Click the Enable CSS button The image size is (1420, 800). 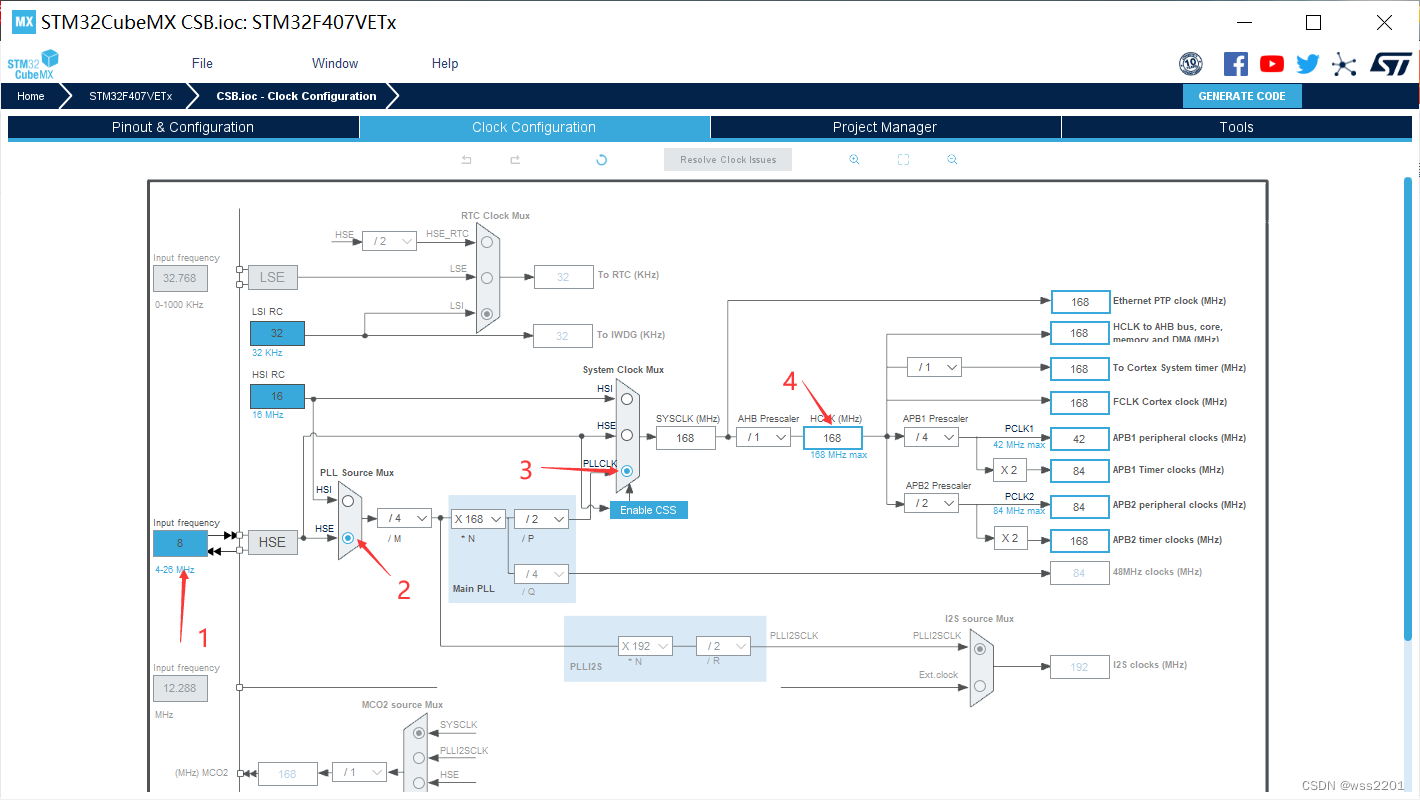(648, 510)
